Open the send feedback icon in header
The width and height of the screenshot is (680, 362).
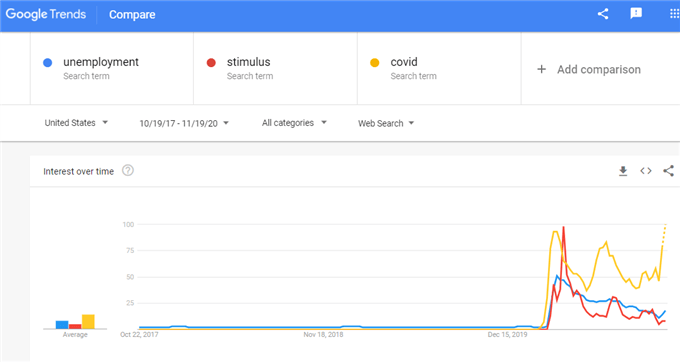pyautogui.click(x=636, y=14)
